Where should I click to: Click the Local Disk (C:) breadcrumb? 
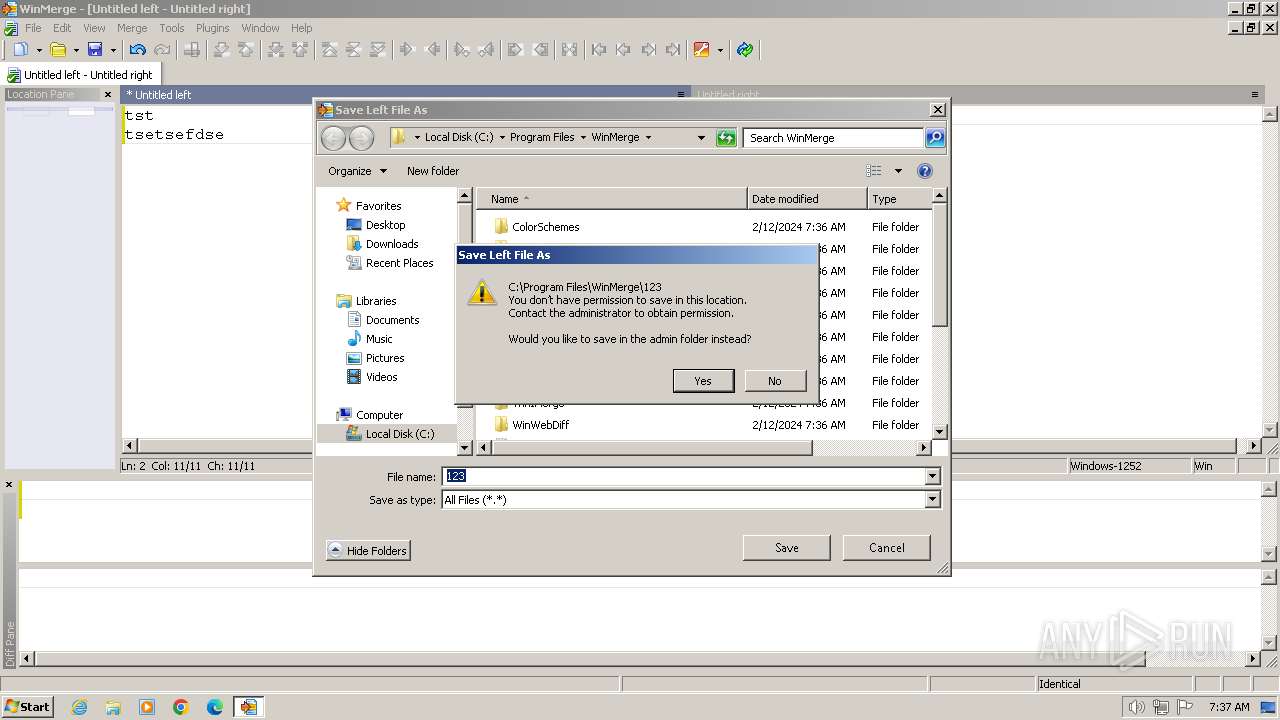point(458,137)
